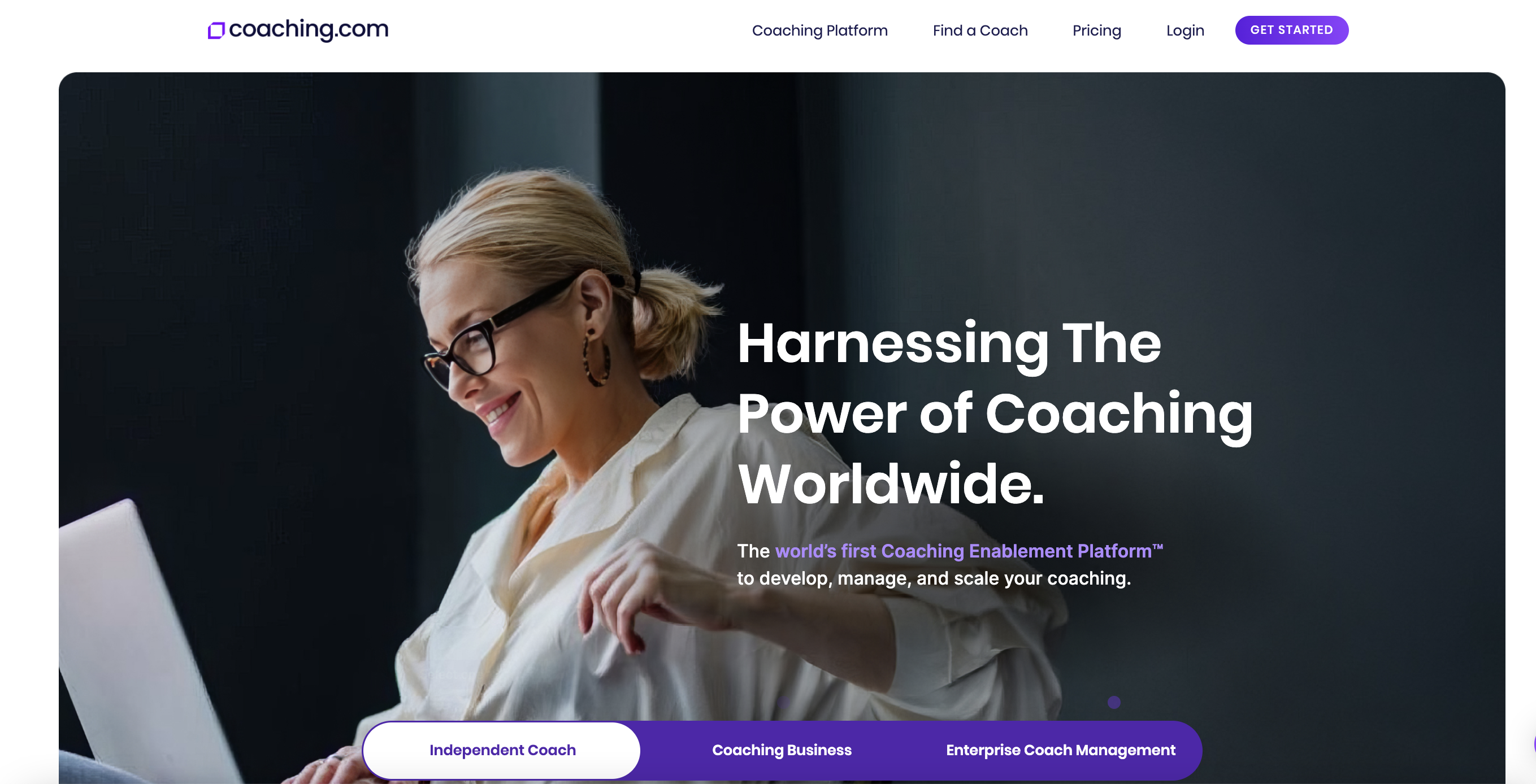Image resolution: width=1536 pixels, height=784 pixels.
Task: Click the Coaching Enablement Platform purple text
Action: click(x=969, y=551)
